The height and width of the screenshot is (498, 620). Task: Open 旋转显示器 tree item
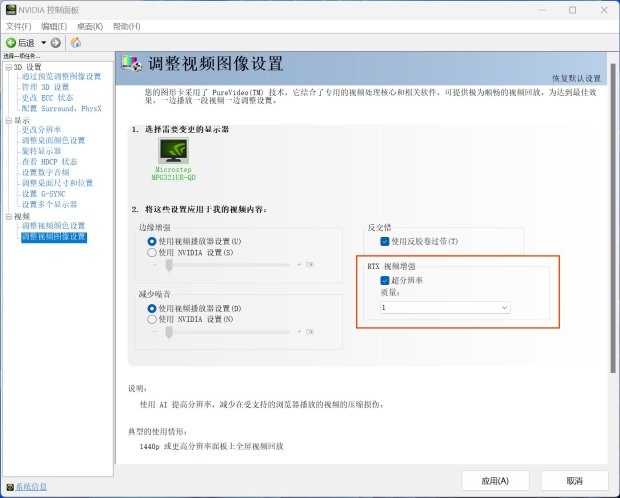tap(42, 151)
